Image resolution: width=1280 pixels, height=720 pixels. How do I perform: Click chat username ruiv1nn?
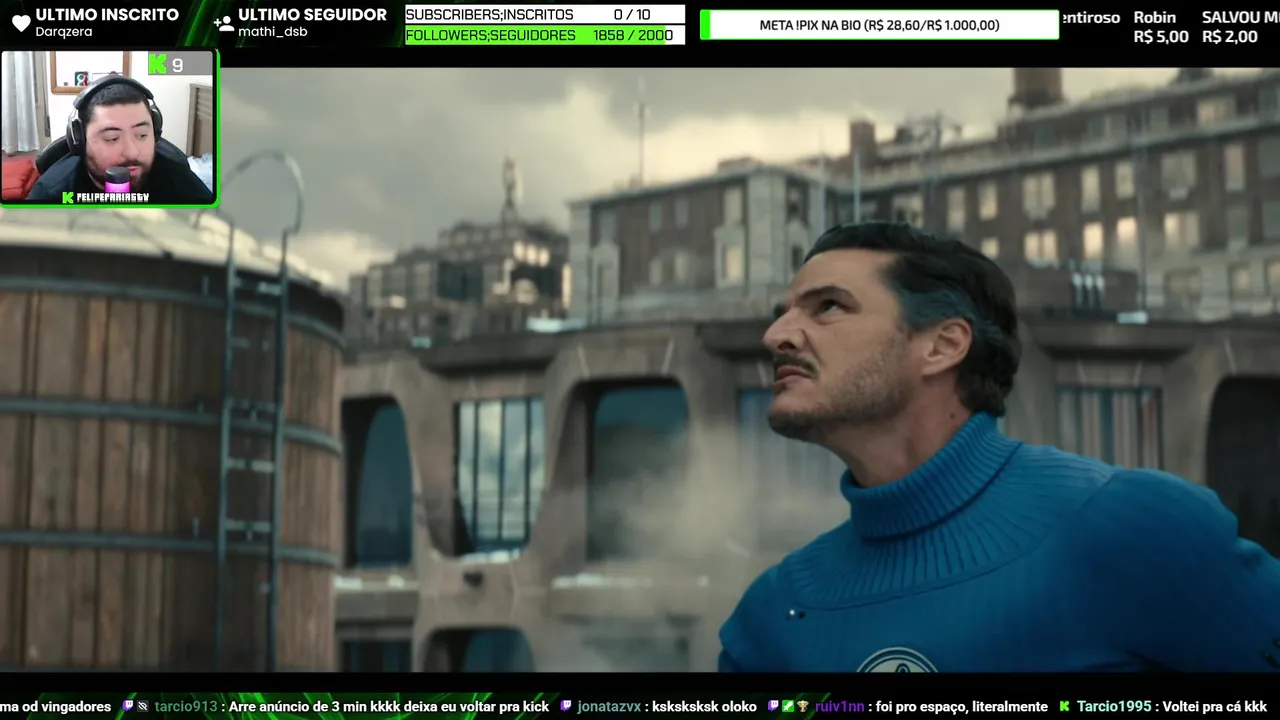tap(839, 706)
